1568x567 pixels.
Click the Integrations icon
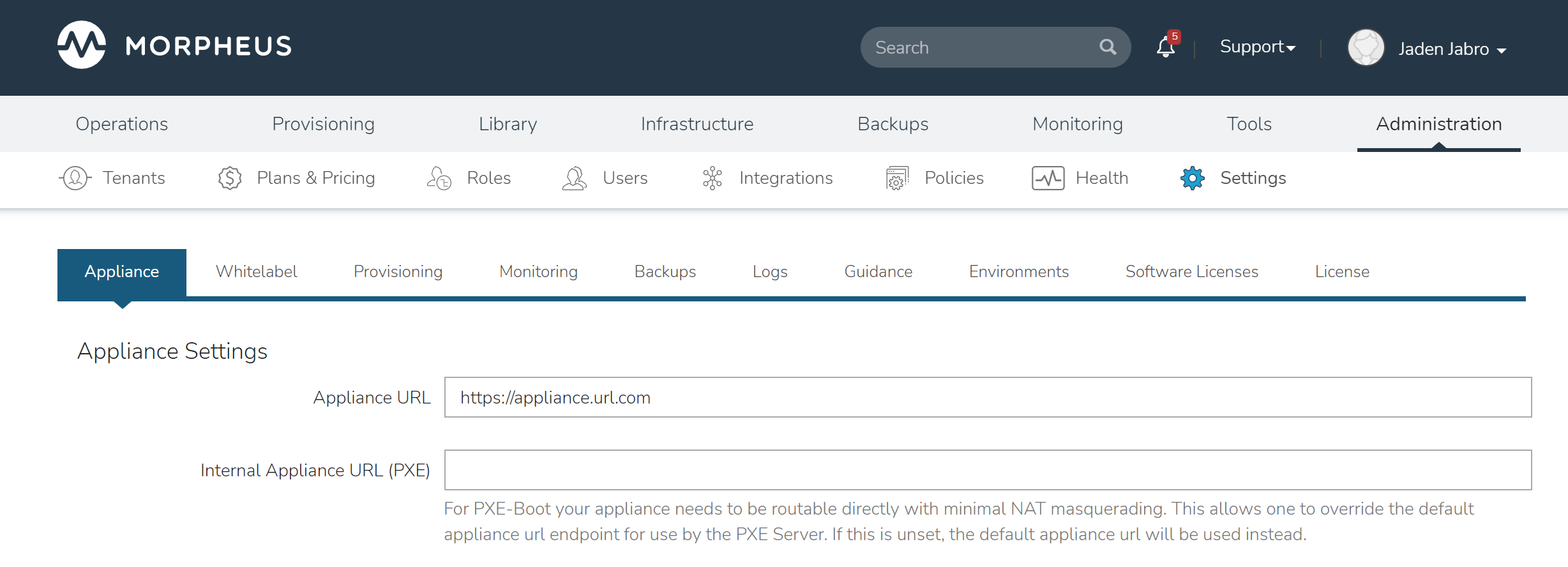pos(712,178)
